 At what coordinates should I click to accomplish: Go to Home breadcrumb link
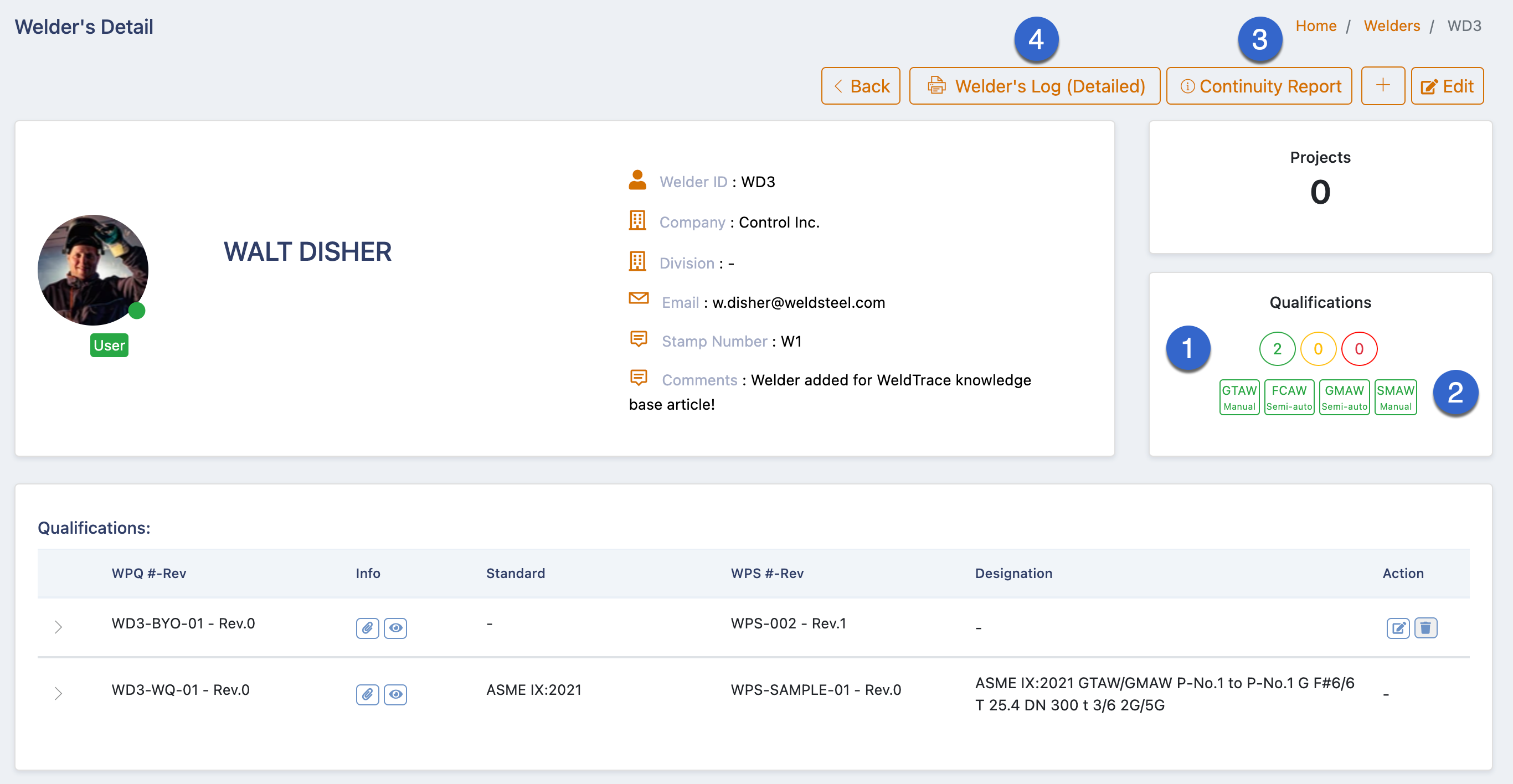[1316, 26]
